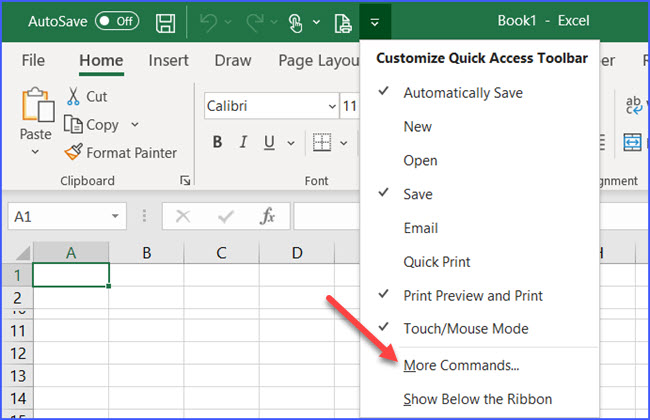Screen dimensions: 650x420
Task: Select row 11 header
Action: 17,331
